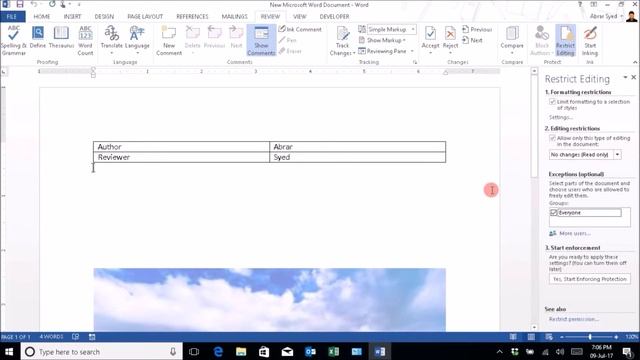The height and width of the screenshot is (360, 640).
Task: Expand the Track Changes dropdown arrow
Action: pyautogui.click(x=353, y=53)
